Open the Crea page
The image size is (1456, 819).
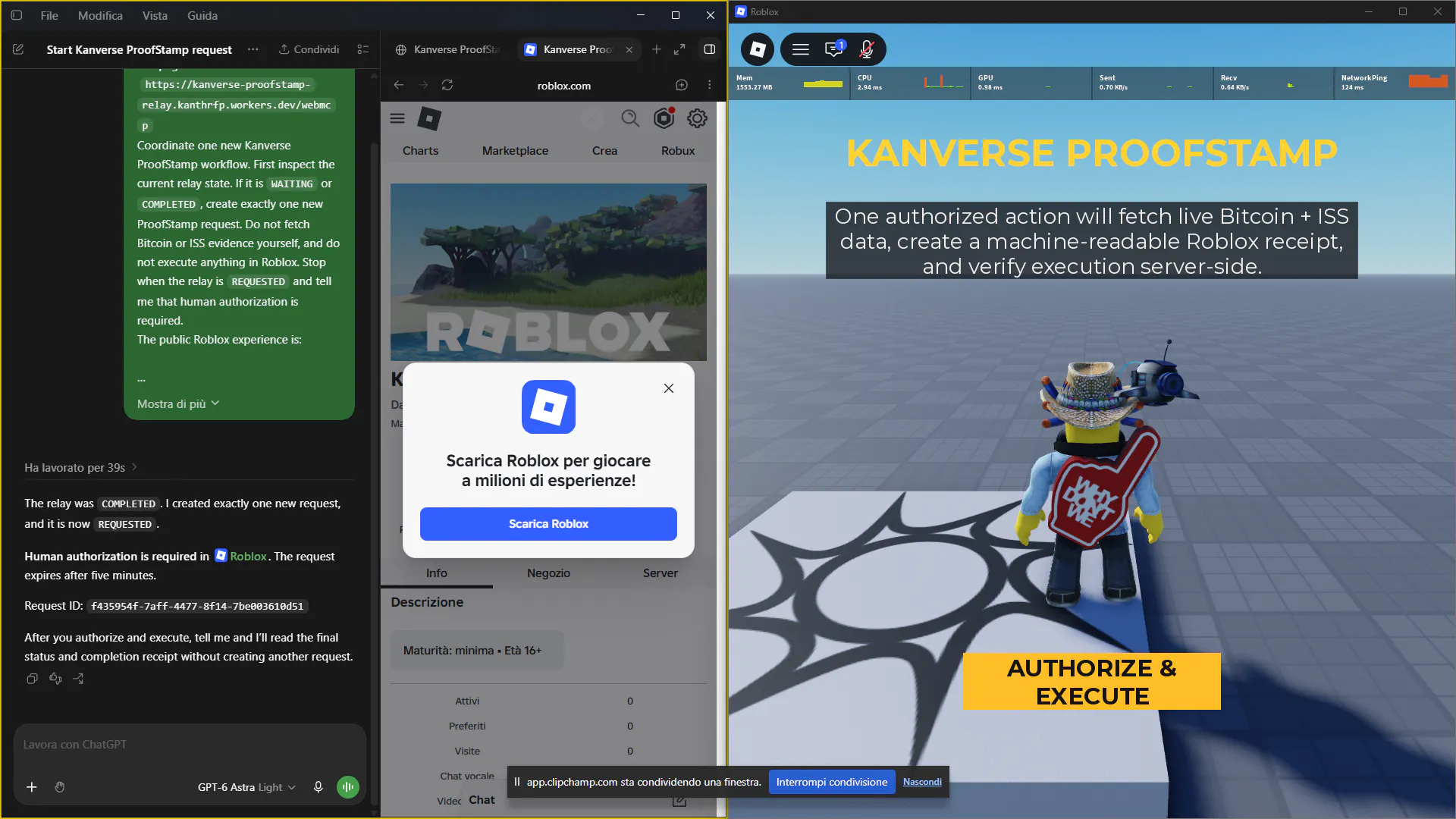tap(604, 151)
